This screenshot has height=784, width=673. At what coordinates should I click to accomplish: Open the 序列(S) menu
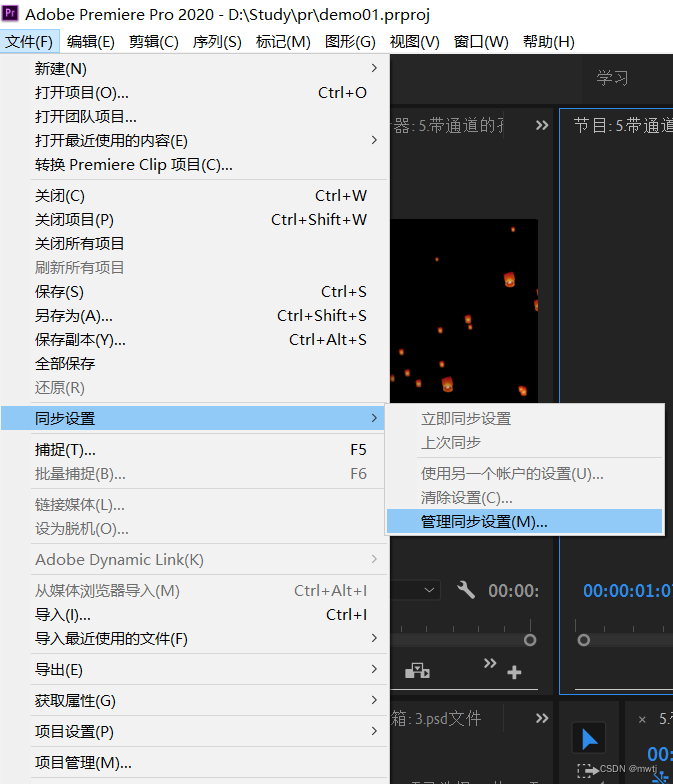click(217, 42)
